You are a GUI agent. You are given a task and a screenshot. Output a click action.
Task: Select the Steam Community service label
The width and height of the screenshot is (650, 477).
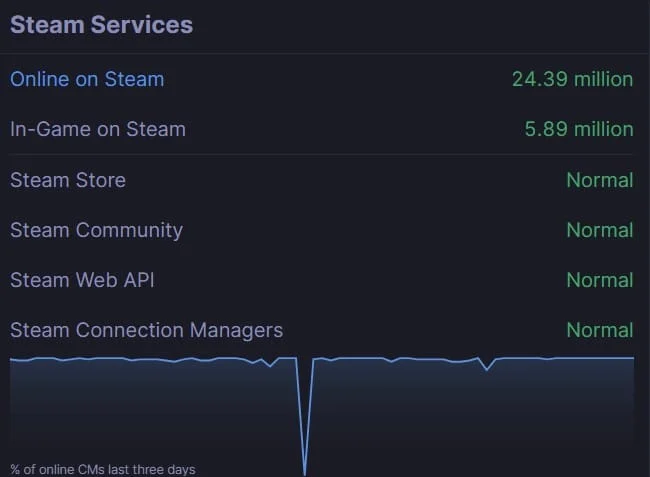coord(96,230)
